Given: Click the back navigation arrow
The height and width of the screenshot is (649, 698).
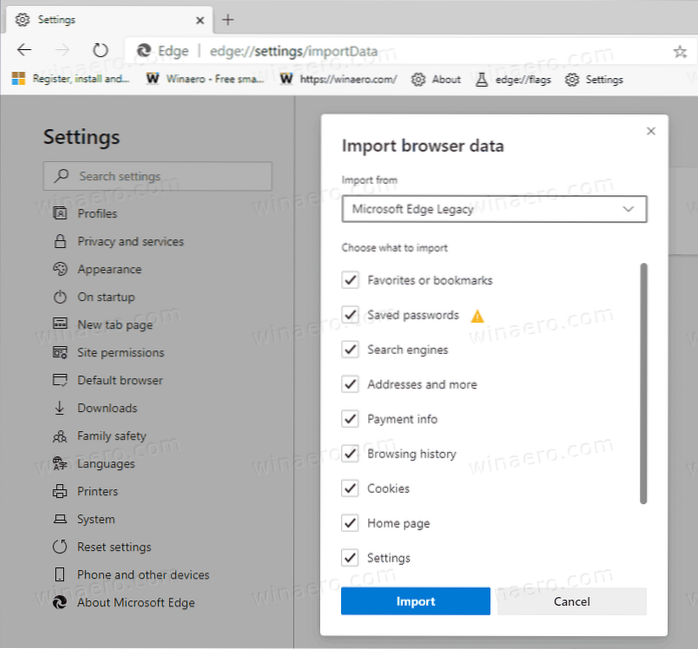Looking at the screenshot, I should [24, 50].
